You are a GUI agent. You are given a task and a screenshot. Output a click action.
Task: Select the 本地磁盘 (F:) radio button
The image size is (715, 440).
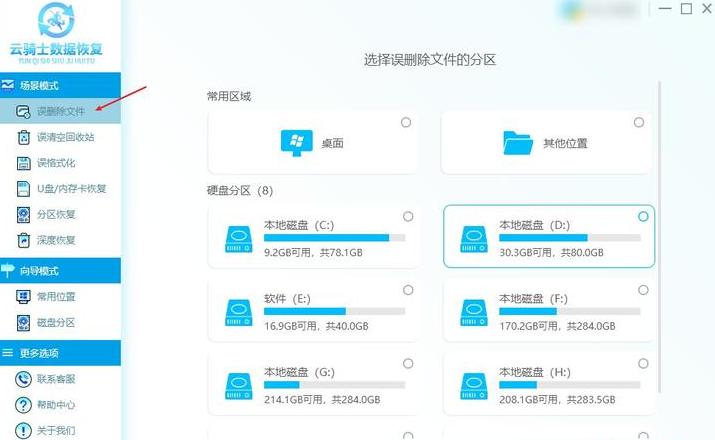click(643, 290)
